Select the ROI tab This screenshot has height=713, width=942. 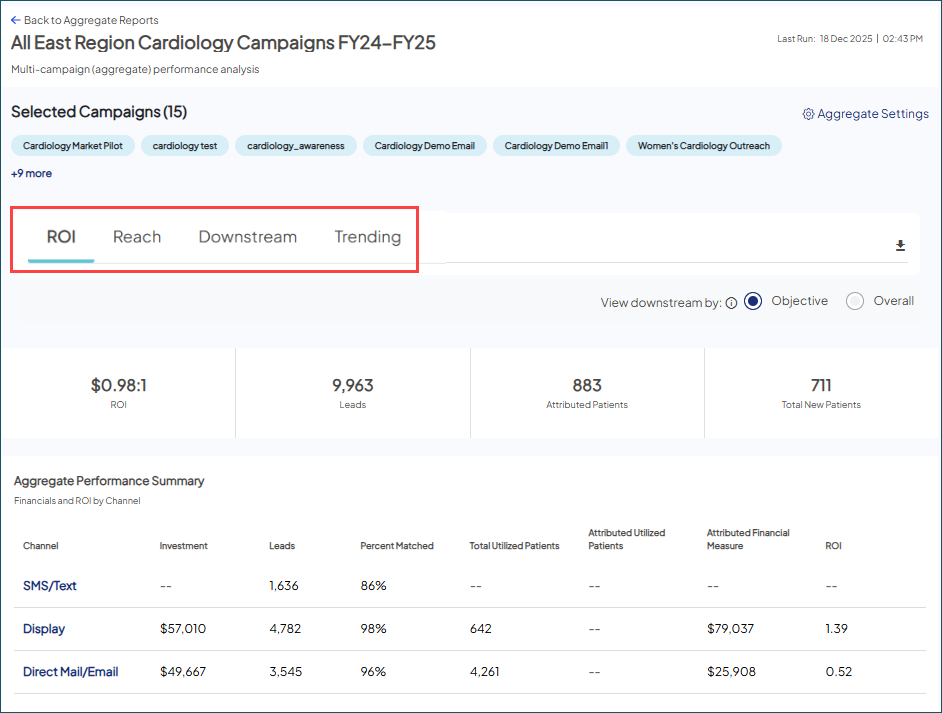(61, 237)
